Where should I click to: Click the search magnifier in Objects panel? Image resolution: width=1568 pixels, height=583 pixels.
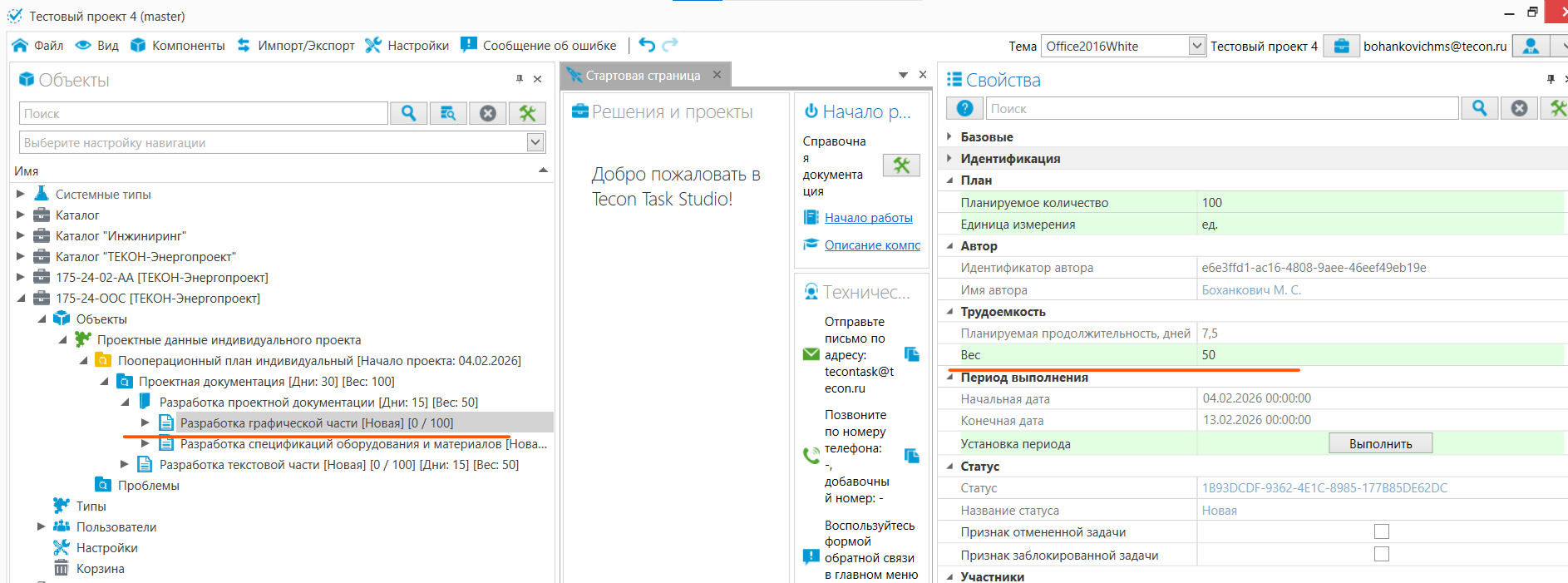pyautogui.click(x=408, y=113)
